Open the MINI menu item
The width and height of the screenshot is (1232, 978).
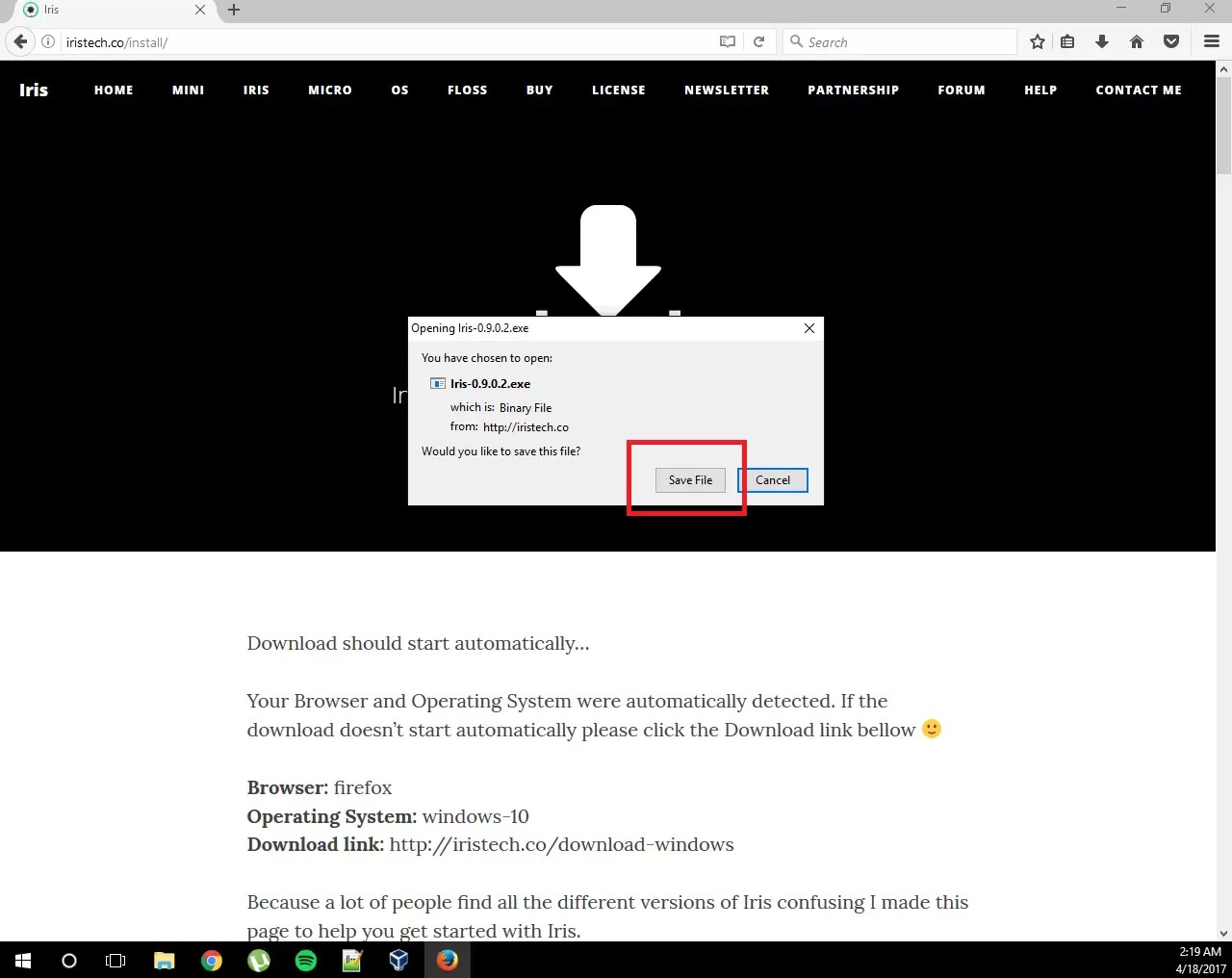(x=188, y=90)
